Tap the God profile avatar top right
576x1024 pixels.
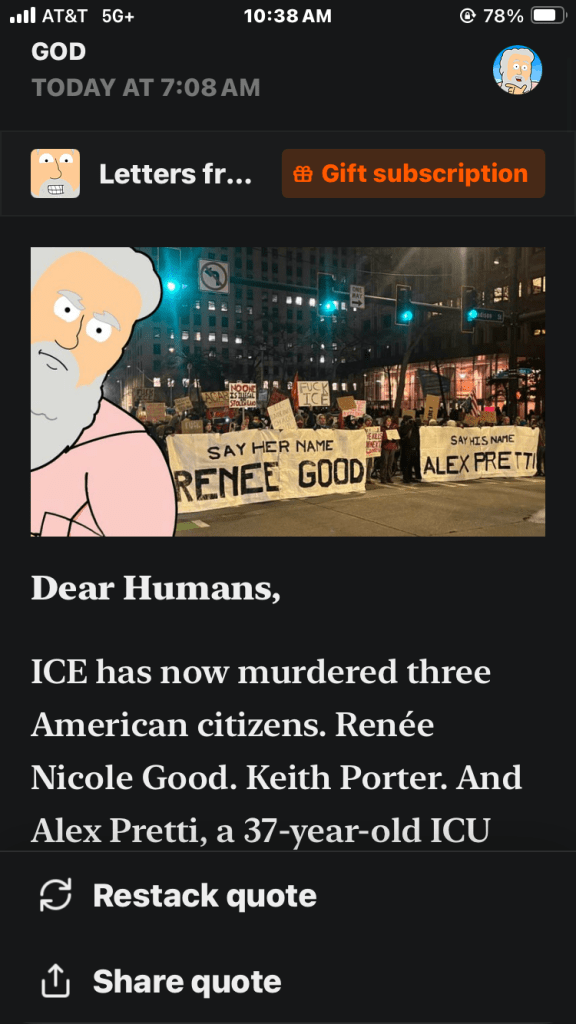[x=517, y=69]
